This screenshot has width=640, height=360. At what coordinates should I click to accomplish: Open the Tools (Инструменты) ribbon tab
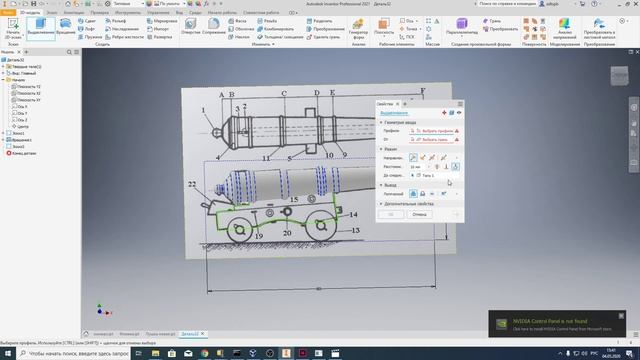pos(128,13)
